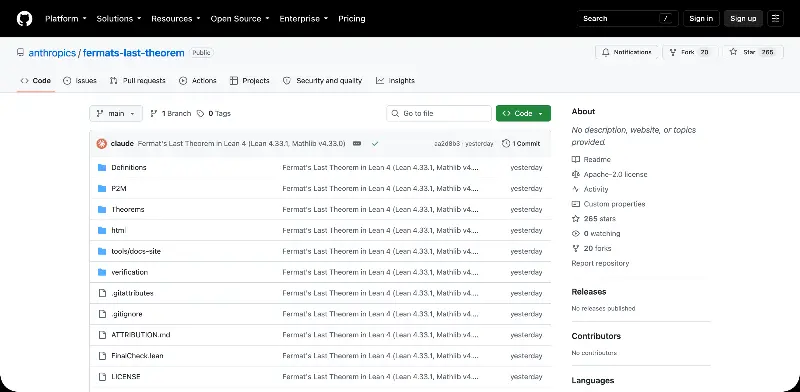This screenshot has width=800, height=392.
Task: Click the Report repository link
Action: pyautogui.click(x=600, y=263)
